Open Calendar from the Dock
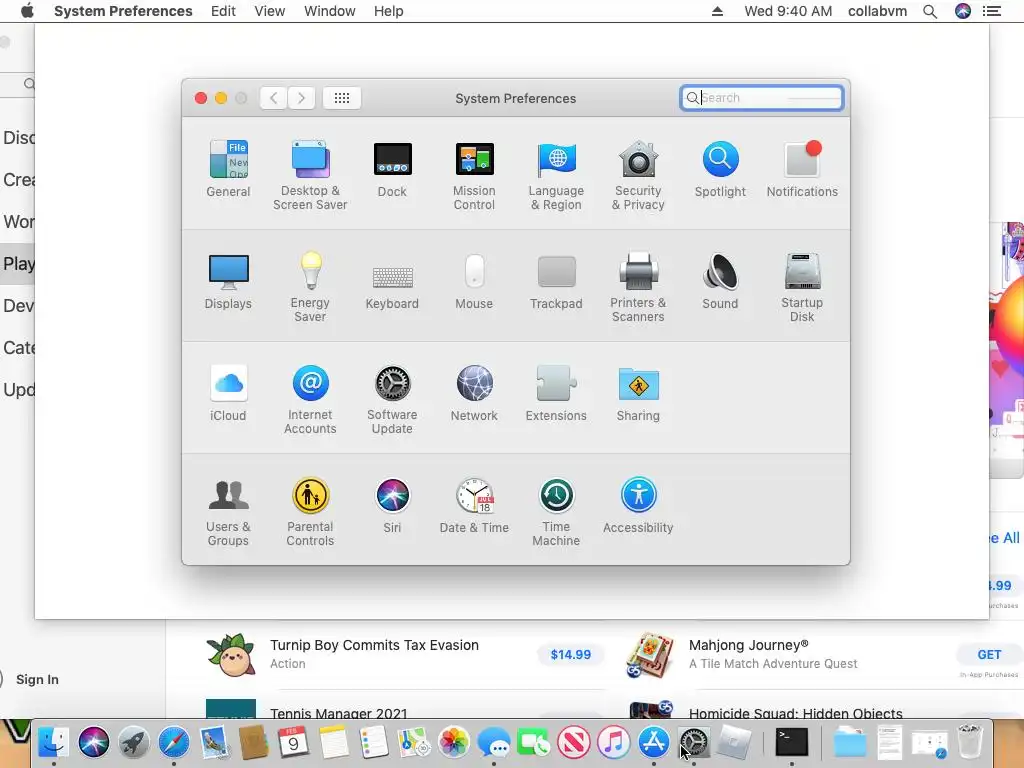 tap(293, 743)
